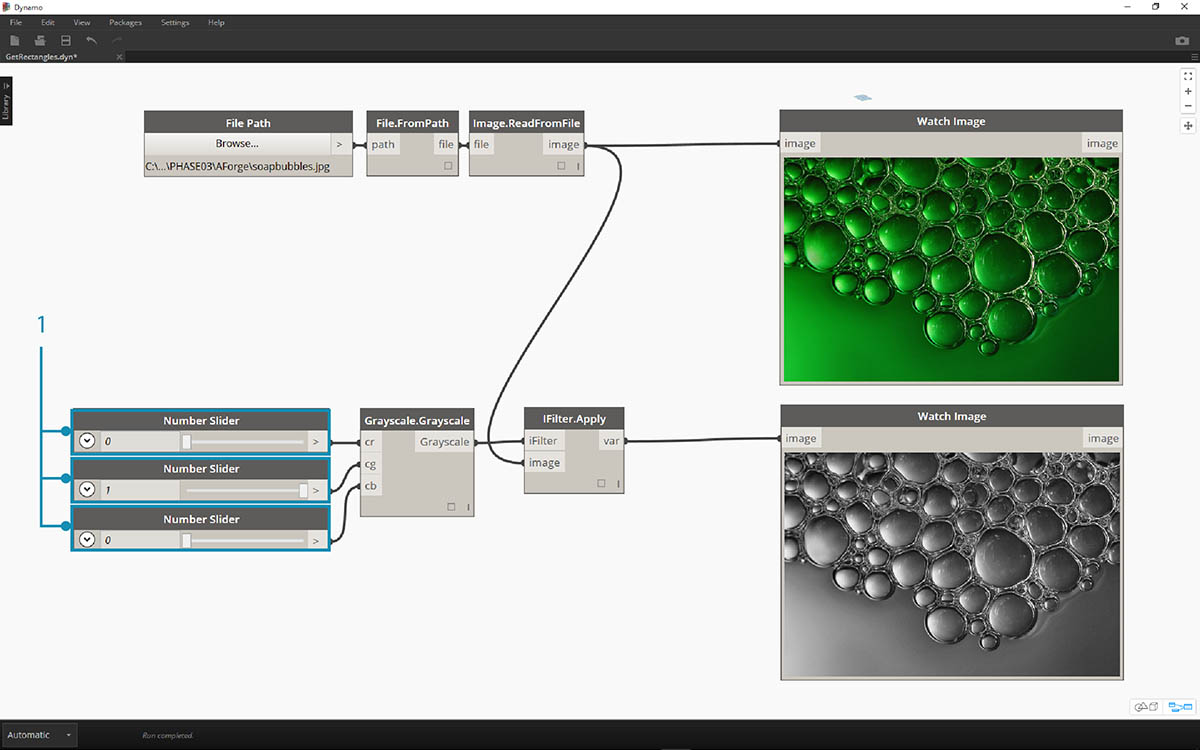Open the Settings menu

pyautogui.click(x=175, y=22)
